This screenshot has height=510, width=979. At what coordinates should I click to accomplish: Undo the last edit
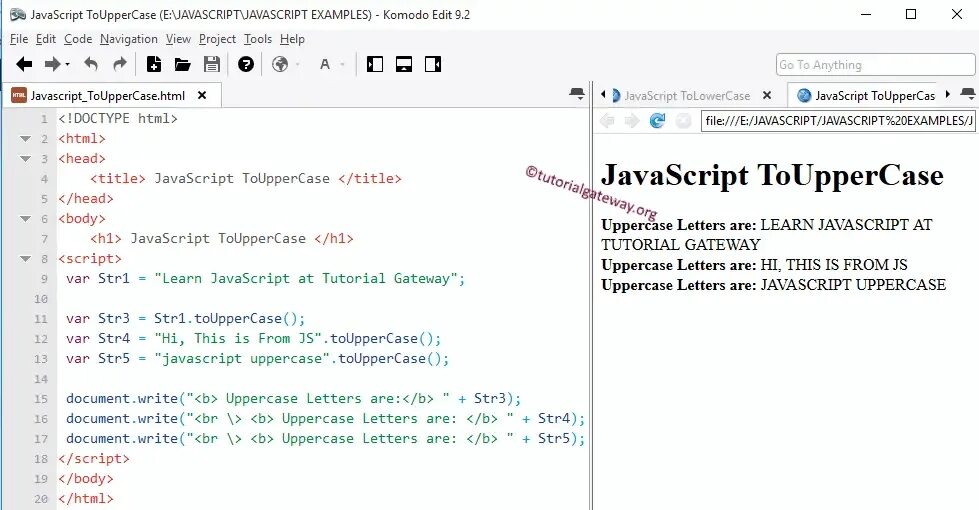[x=91, y=64]
